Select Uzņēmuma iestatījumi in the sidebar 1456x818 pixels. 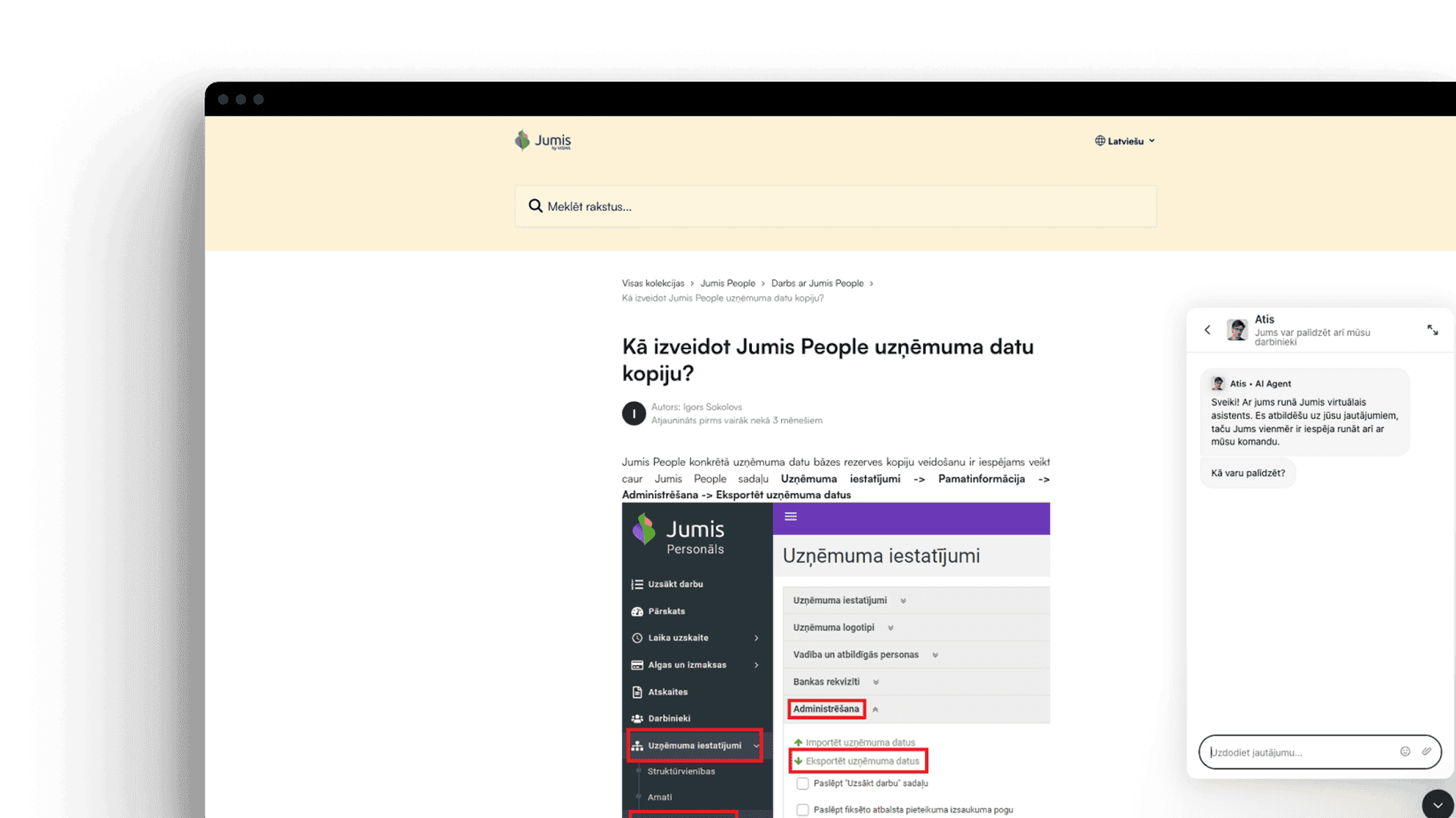click(x=694, y=746)
